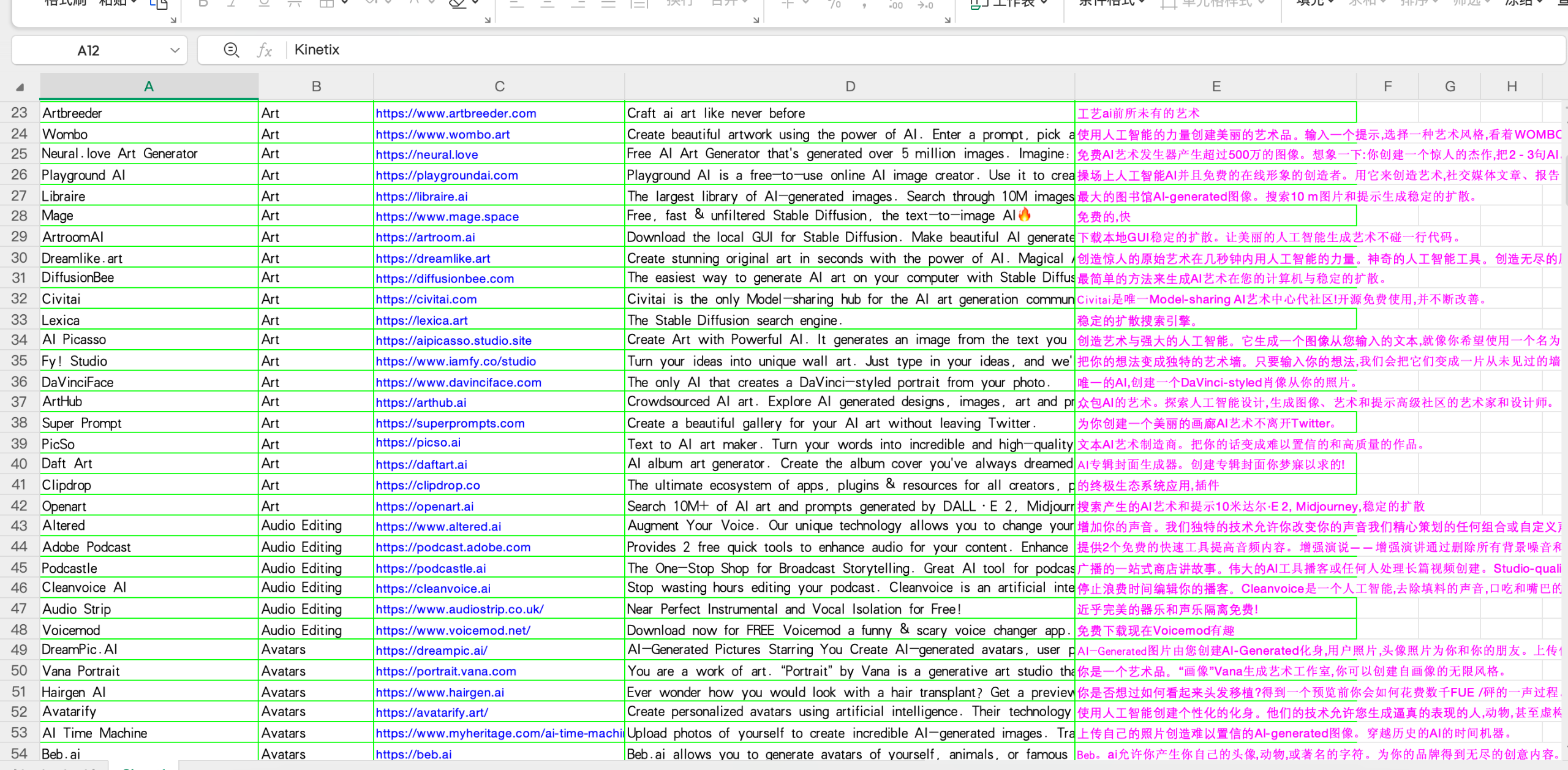
Task: Open the https://podcast.adobe.com link
Action: pyautogui.click(x=453, y=547)
